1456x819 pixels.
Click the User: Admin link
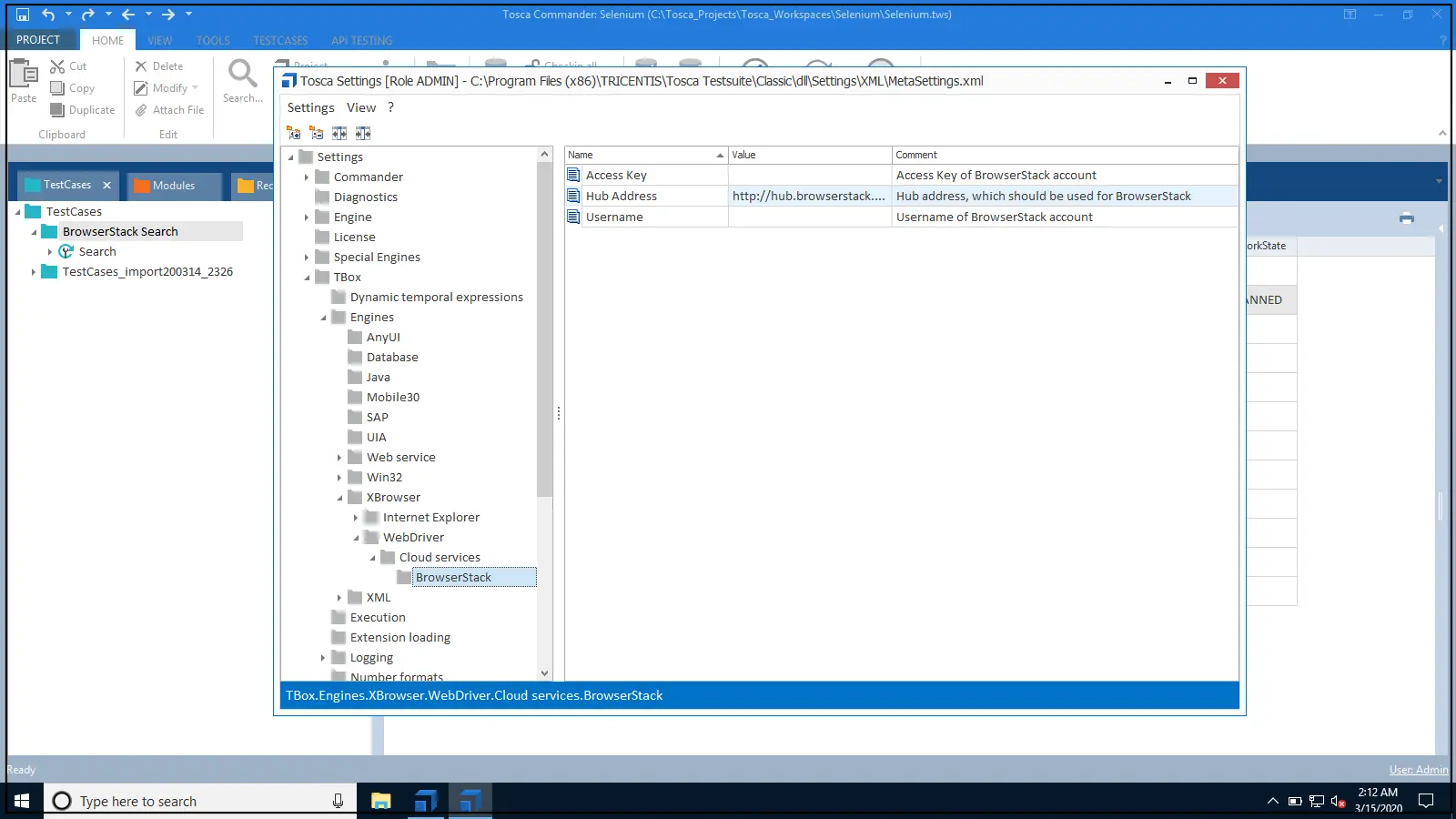coord(1418,770)
